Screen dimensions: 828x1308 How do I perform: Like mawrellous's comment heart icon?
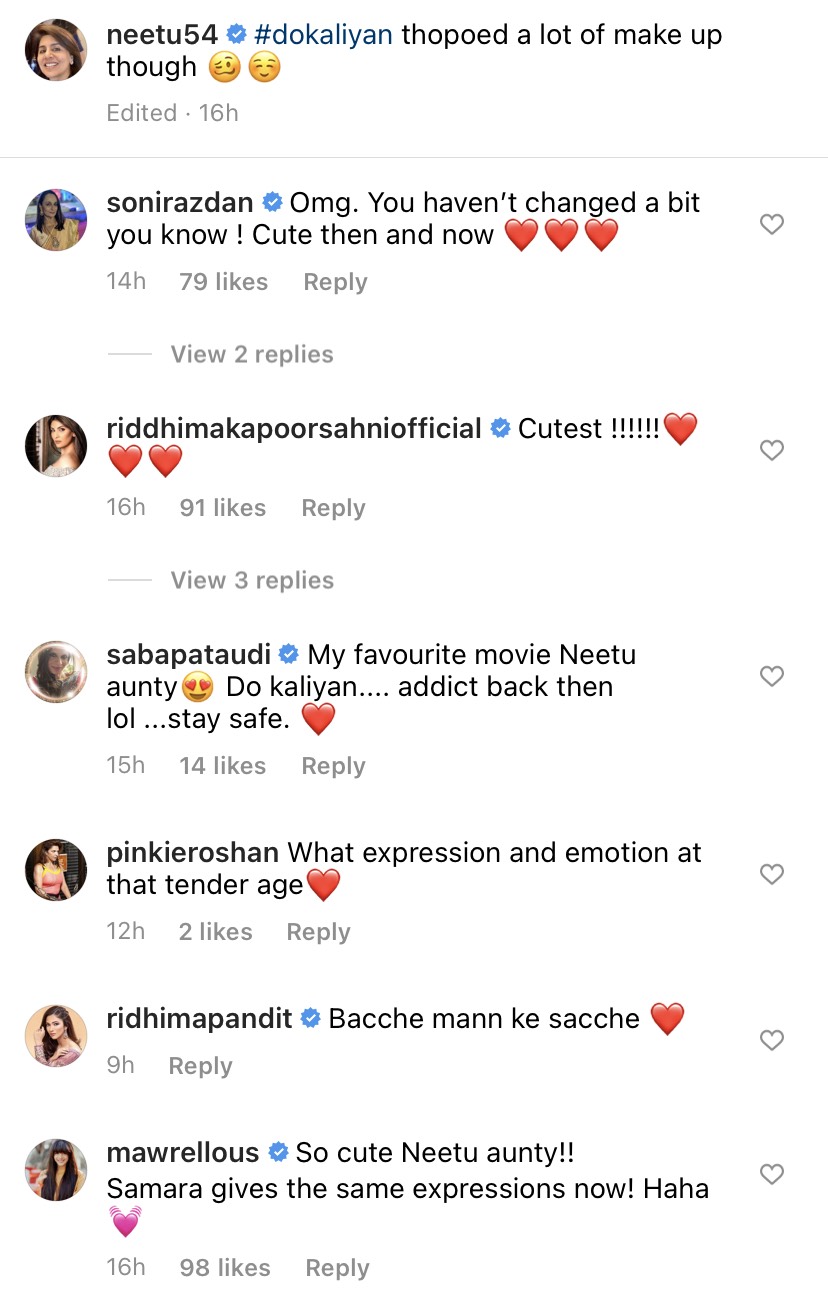771,1174
